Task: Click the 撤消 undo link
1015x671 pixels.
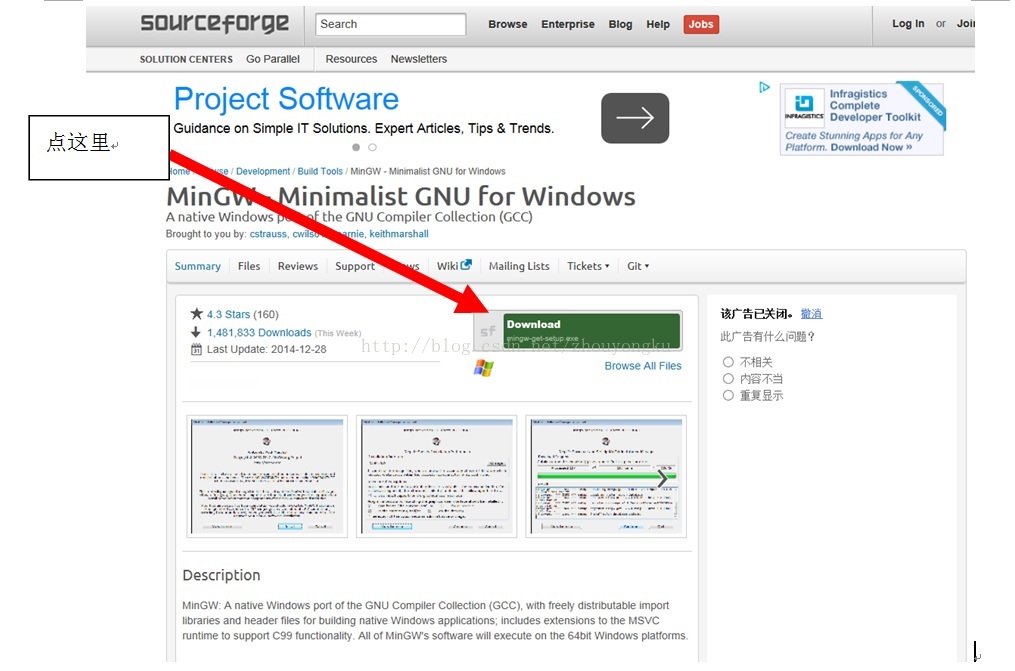Action: [811, 314]
